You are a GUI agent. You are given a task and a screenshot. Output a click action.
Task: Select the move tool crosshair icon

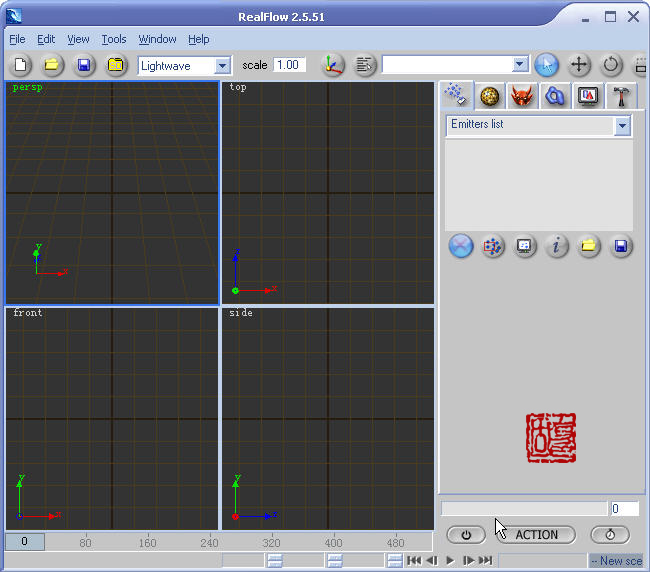(579, 65)
